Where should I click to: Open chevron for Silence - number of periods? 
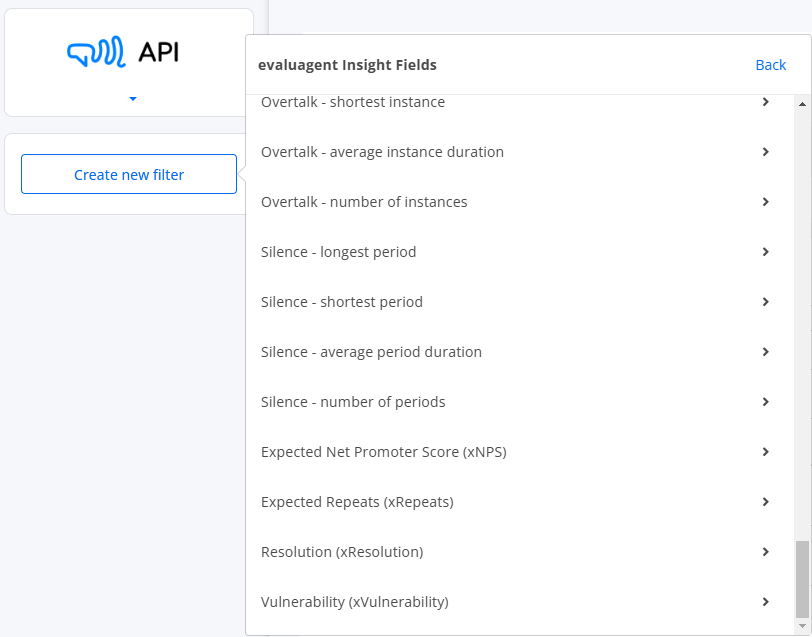pos(765,402)
